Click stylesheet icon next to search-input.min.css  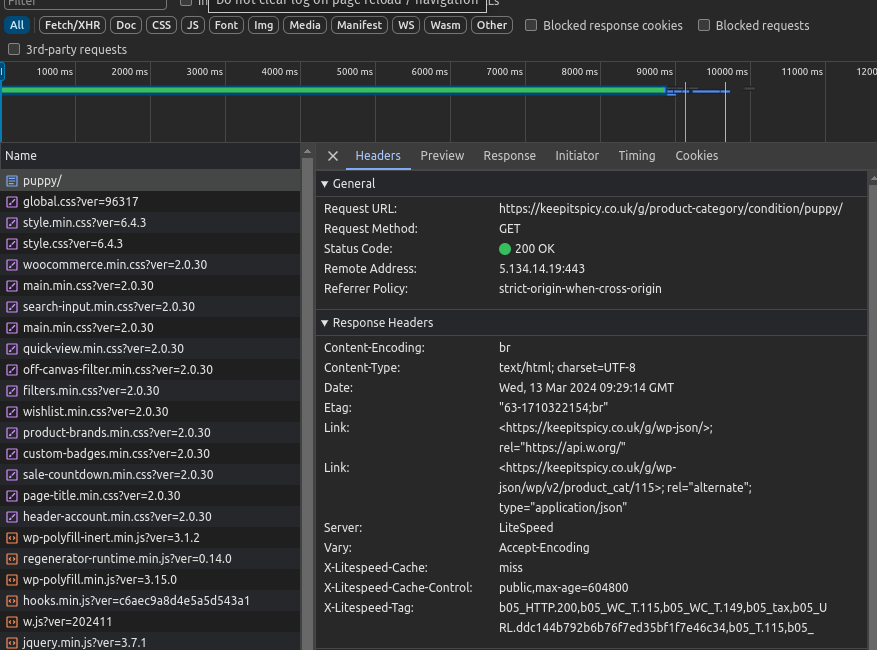tap(12, 307)
